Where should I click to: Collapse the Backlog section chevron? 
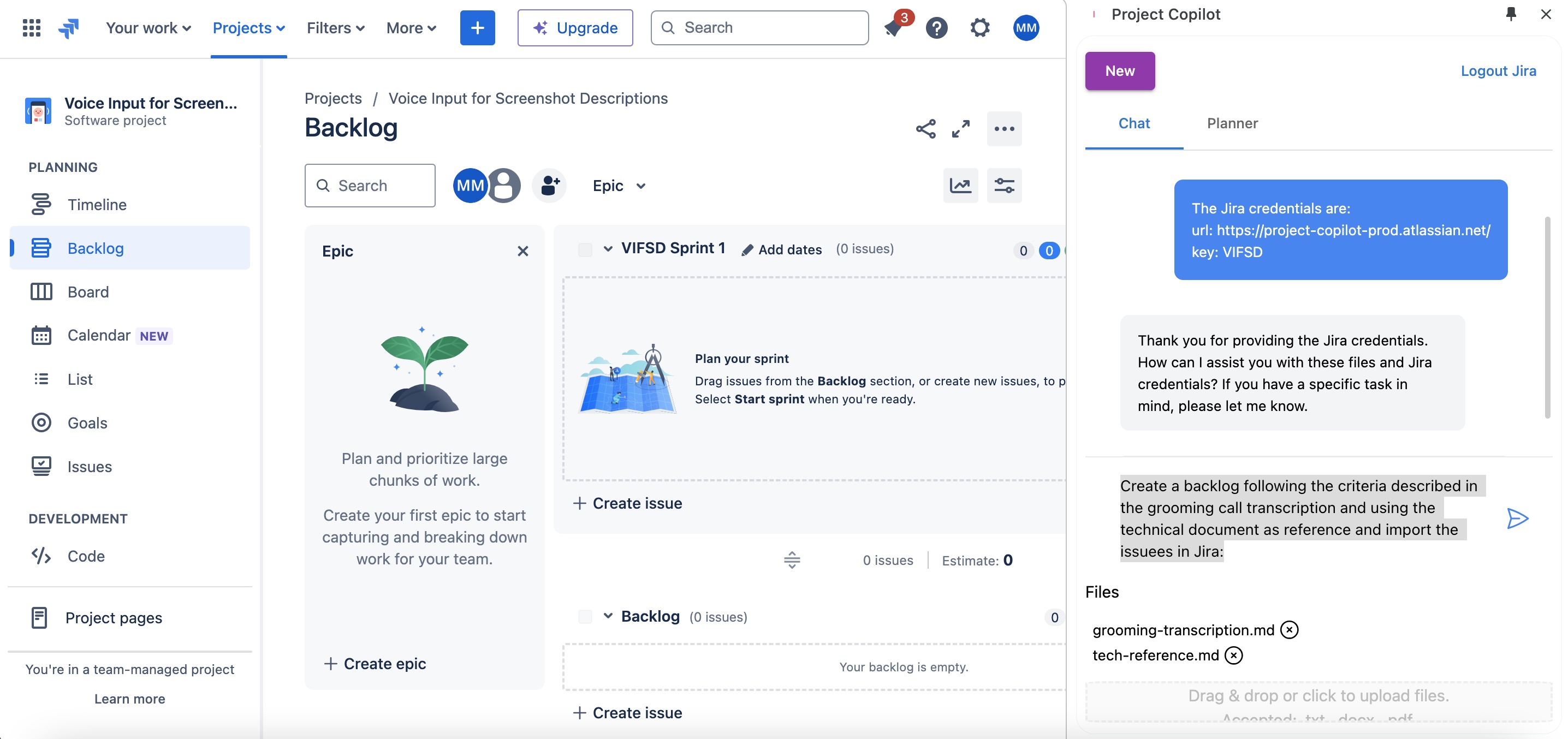[608, 616]
